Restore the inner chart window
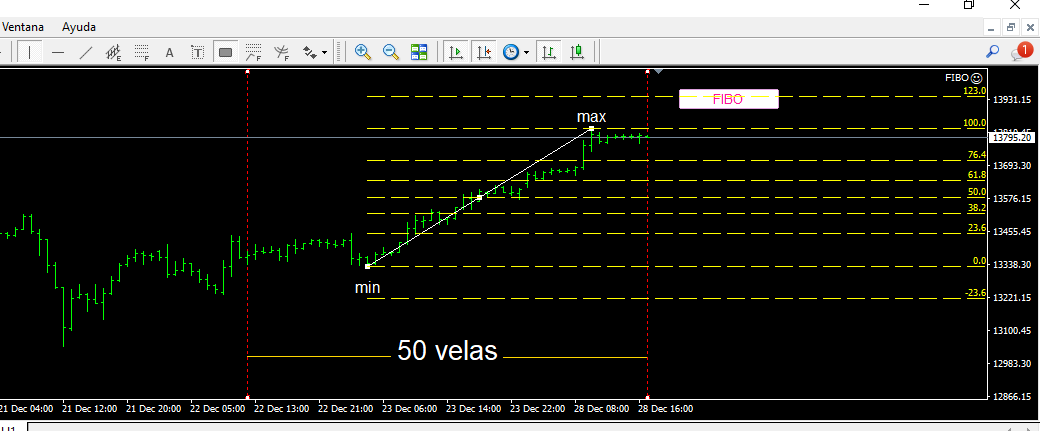This screenshot has height=431, width=1040. coord(1011,27)
